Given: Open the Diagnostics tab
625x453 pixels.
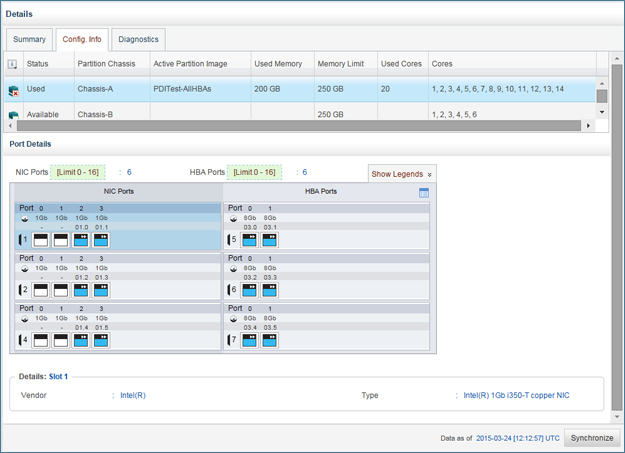Looking at the screenshot, I should [x=138, y=40].
